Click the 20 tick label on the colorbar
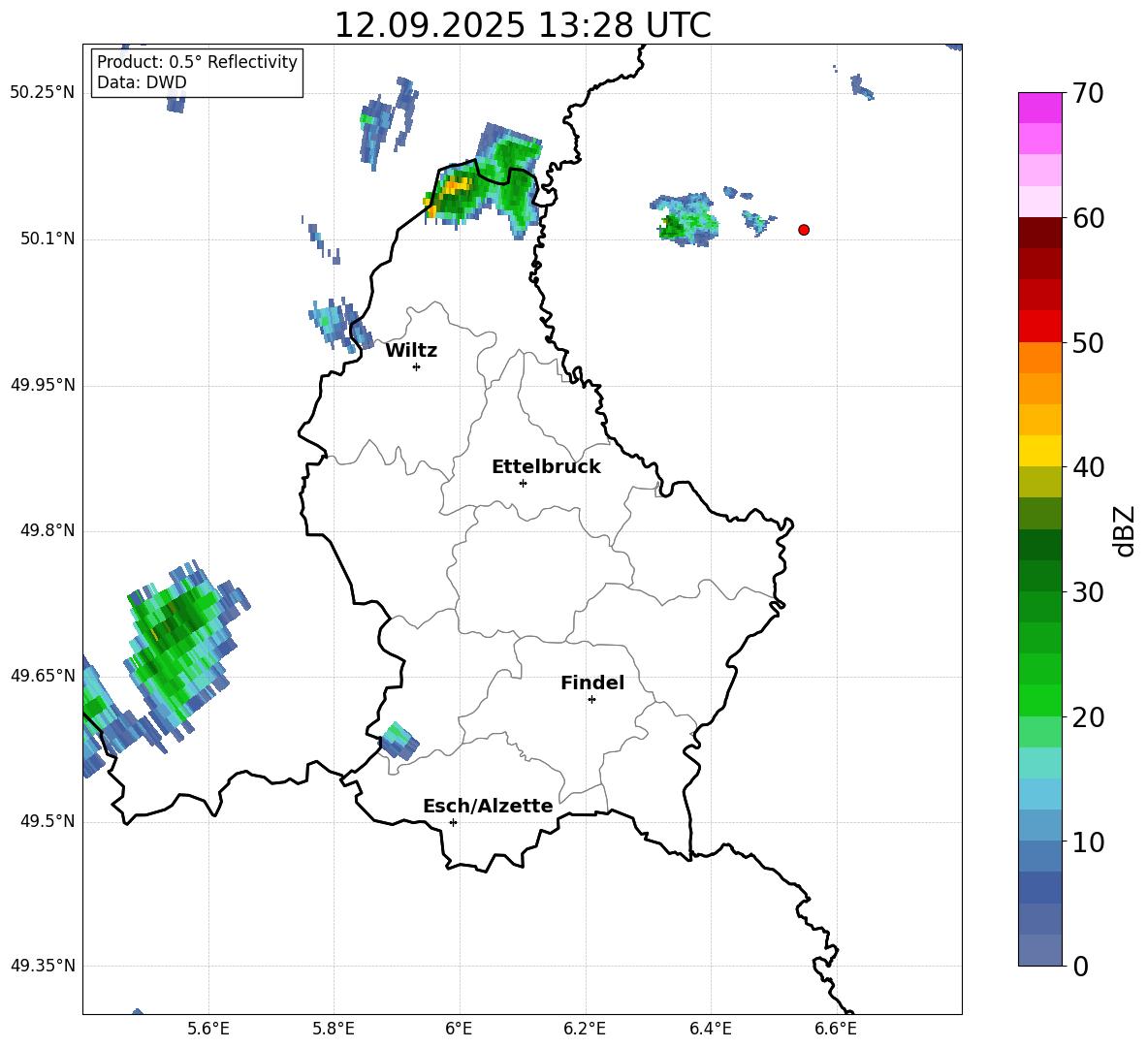Screen dimensions: 1148x1048 (1088, 717)
